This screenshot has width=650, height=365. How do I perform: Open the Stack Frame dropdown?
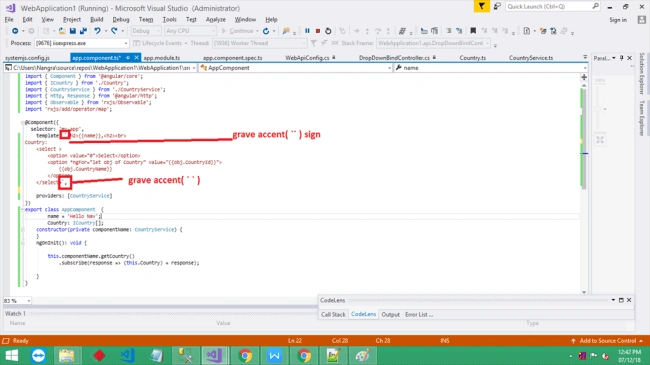[433, 43]
